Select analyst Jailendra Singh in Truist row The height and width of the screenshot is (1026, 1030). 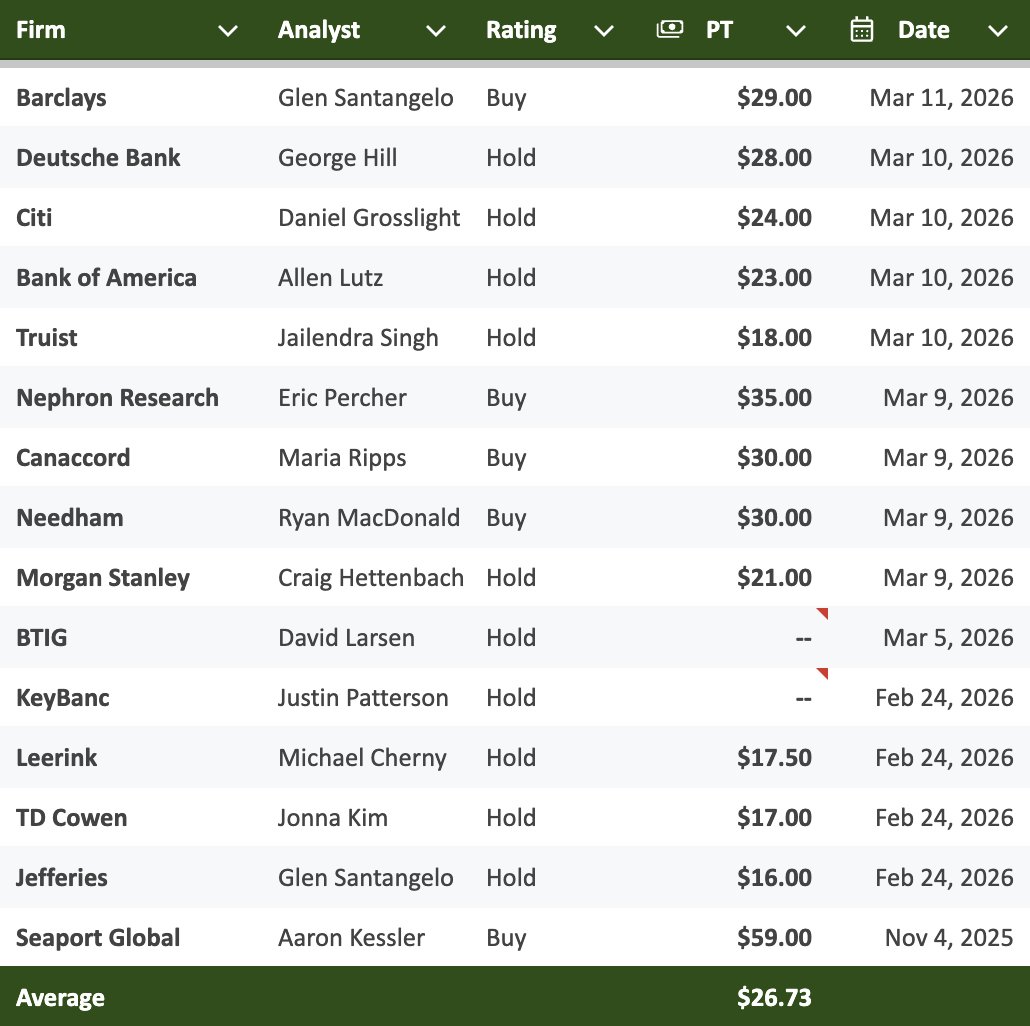358,338
